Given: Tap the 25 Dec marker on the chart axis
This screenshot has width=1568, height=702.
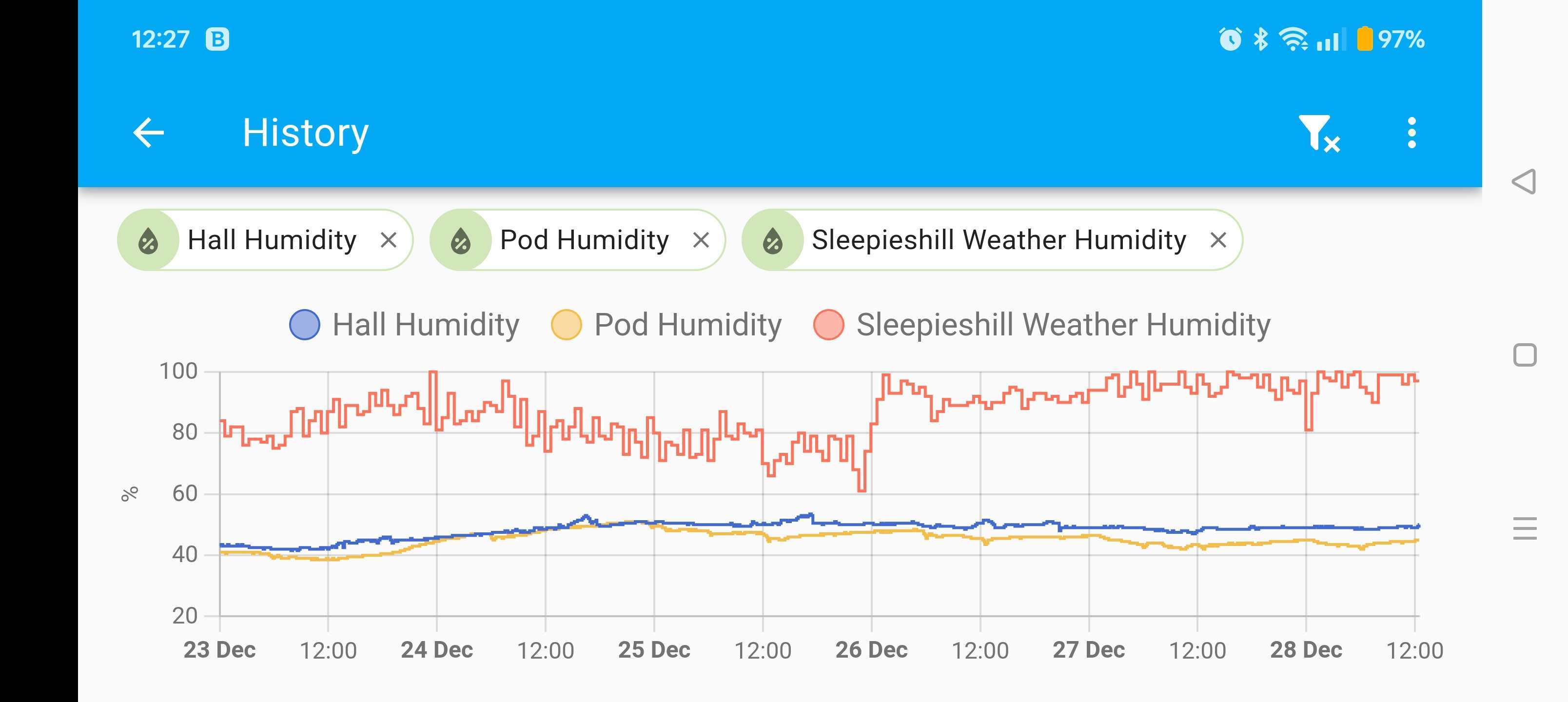Looking at the screenshot, I should point(654,650).
